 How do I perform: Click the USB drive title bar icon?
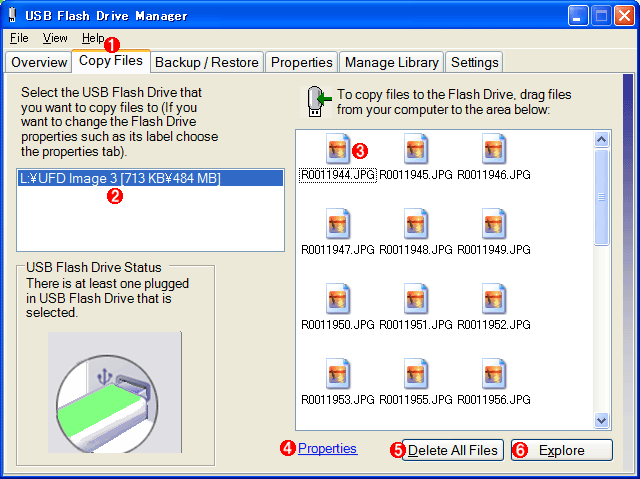(13, 15)
